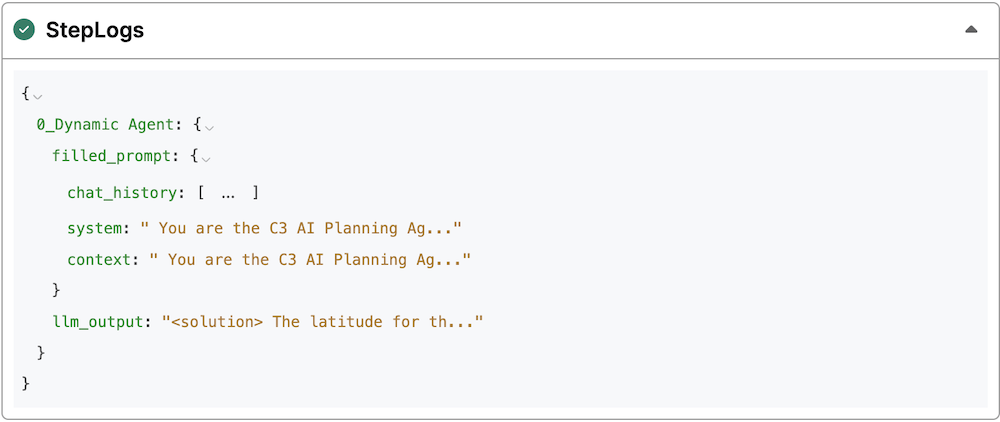Collapse the root JSON object chevron
The width and height of the screenshot is (1000, 422).
point(37,96)
